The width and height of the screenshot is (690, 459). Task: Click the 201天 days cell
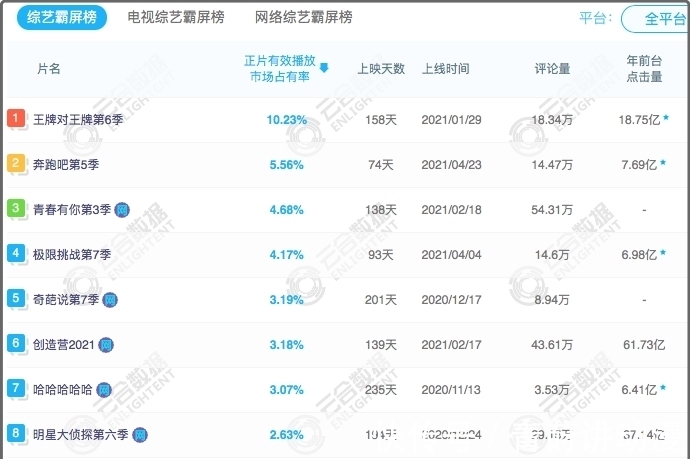coord(381,300)
